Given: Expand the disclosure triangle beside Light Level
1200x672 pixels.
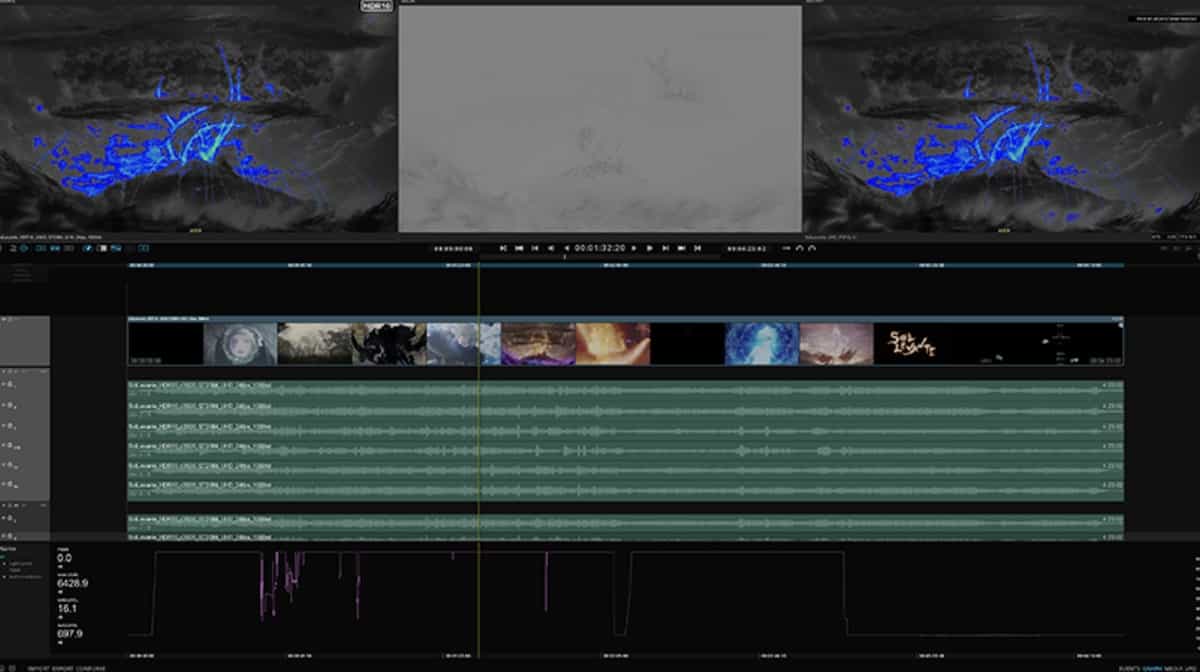Looking at the screenshot, I should [x=5, y=563].
